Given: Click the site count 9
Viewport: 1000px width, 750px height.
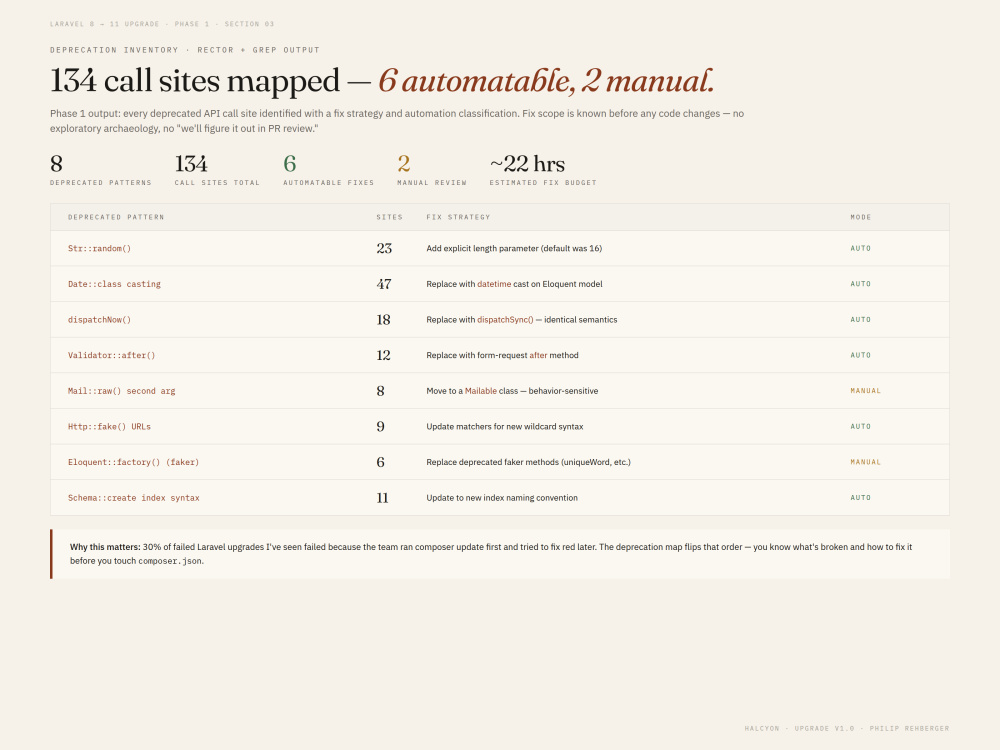Looking at the screenshot, I should coord(380,427).
